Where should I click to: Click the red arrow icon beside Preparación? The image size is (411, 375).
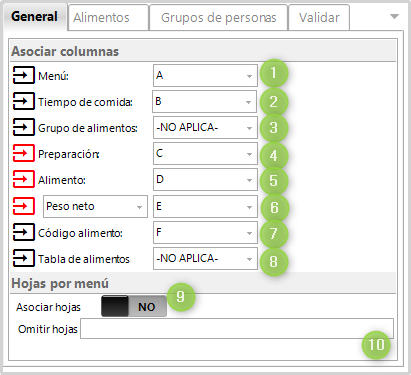(x=23, y=153)
